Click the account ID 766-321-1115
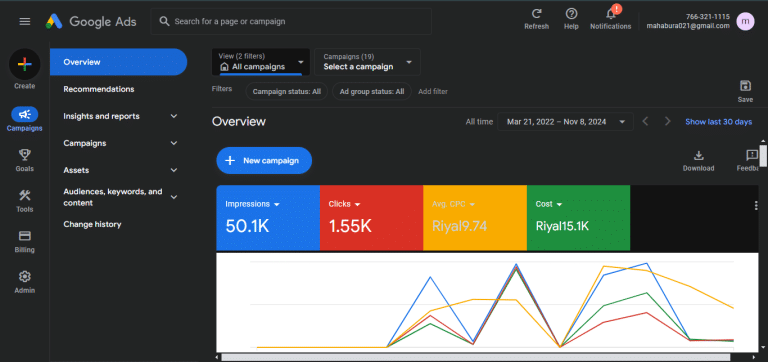The image size is (768, 362). point(708,17)
